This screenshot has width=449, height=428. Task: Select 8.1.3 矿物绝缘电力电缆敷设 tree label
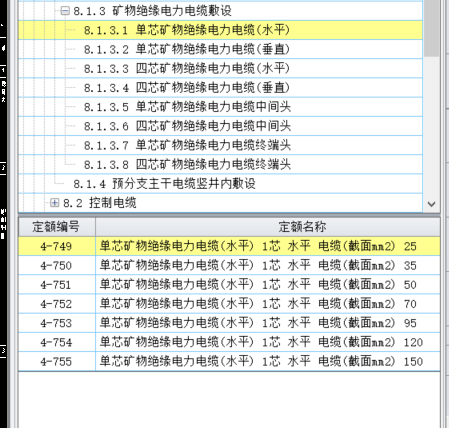click(152, 11)
